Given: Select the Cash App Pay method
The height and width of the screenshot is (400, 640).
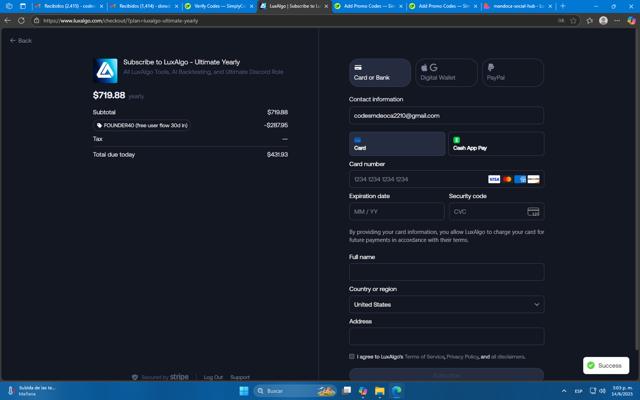Looking at the screenshot, I should click(x=496, y=144).
